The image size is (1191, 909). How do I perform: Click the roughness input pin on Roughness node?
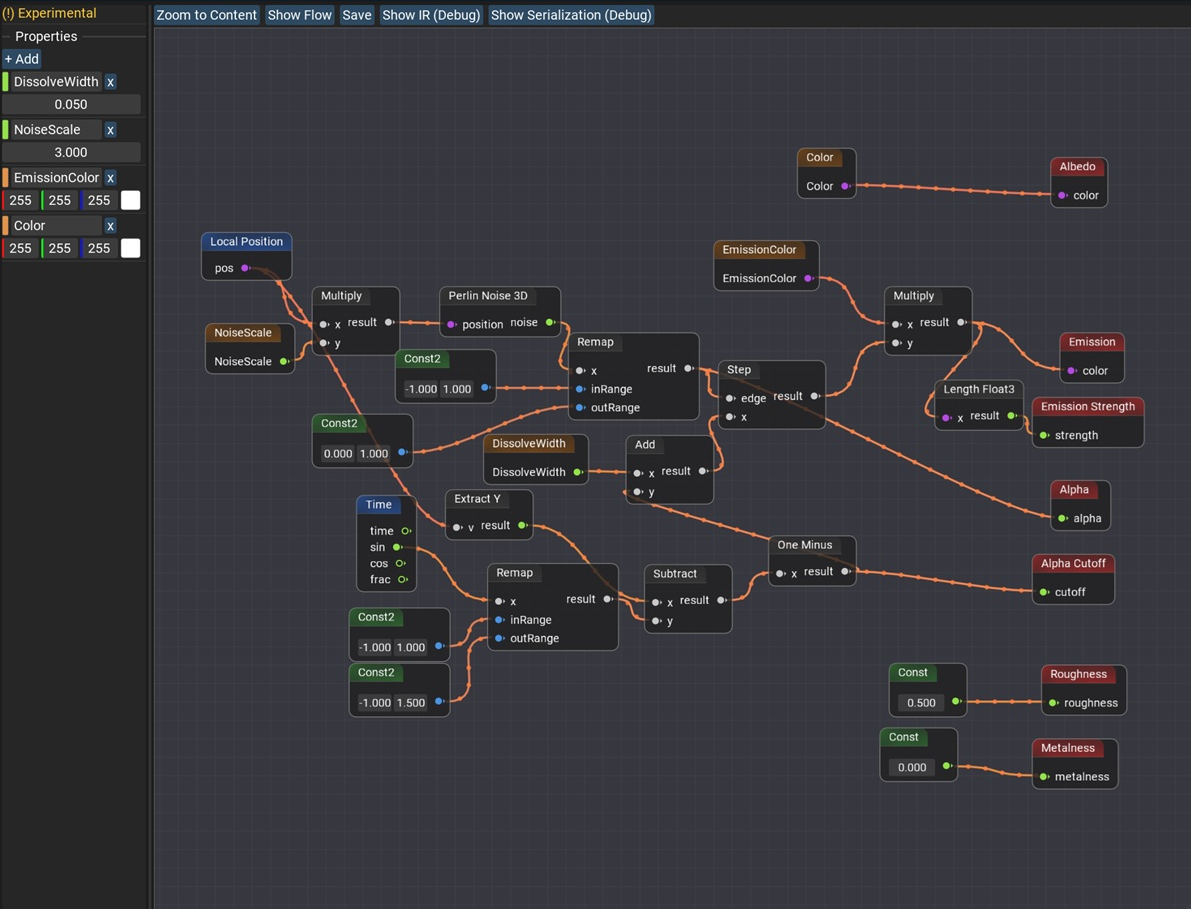click(x=1053, y=703)
